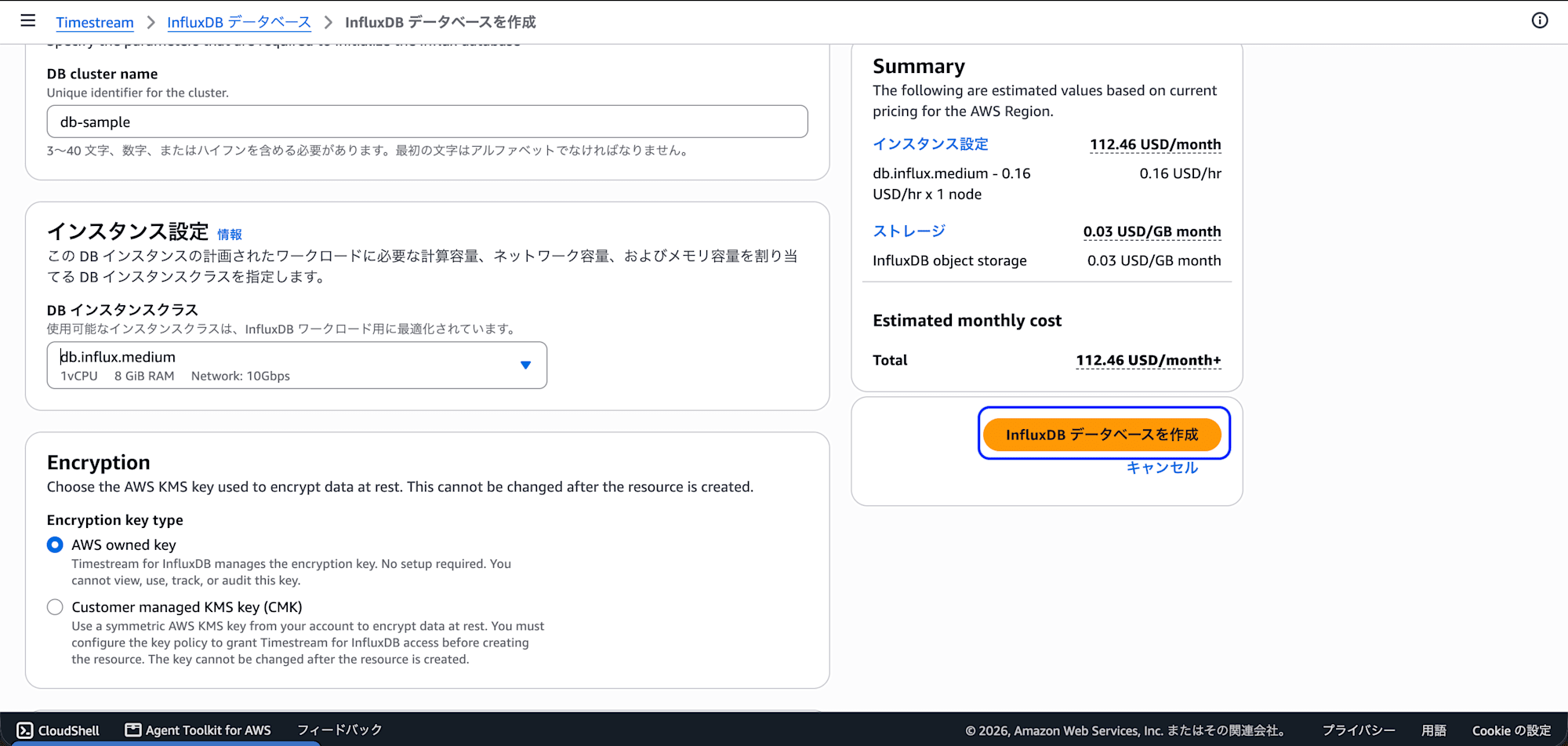Click the Total 112.46 USD/month+ value

tap(1149, 360)
